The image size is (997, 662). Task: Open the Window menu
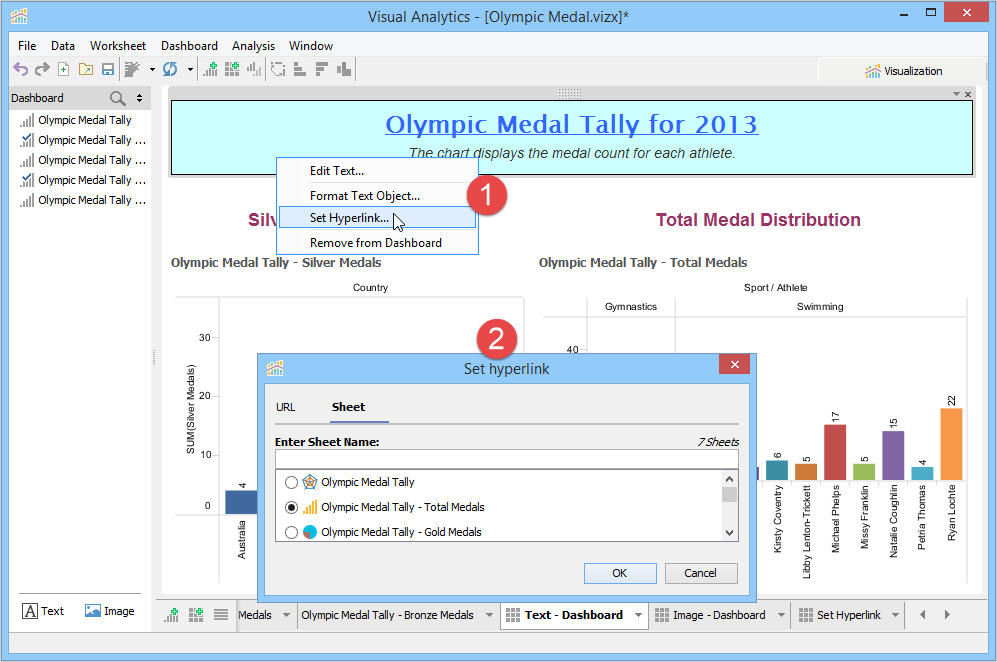point(311,46)
